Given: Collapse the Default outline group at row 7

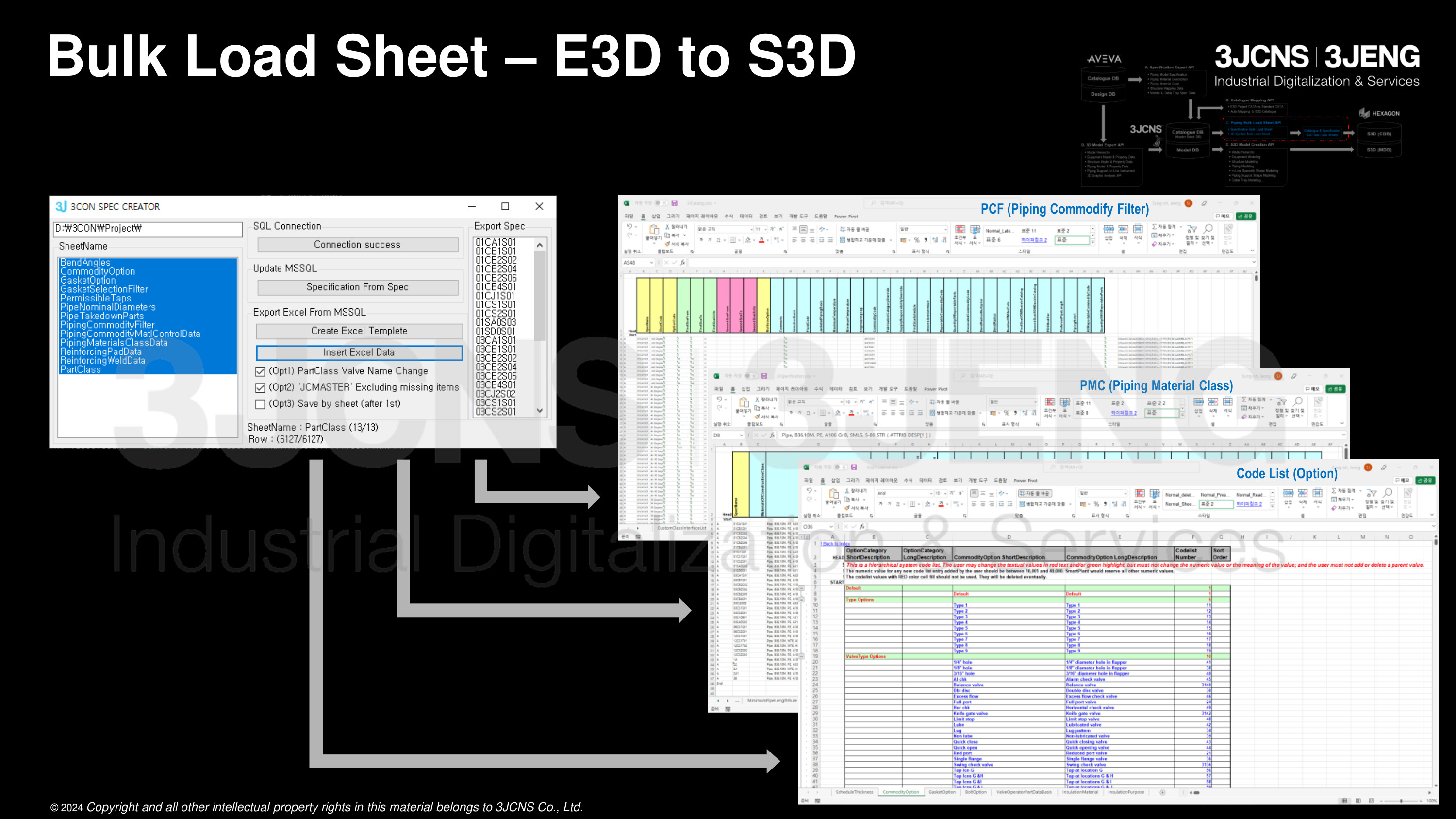Looking at the screenshot, I should (x=801, y=588).
